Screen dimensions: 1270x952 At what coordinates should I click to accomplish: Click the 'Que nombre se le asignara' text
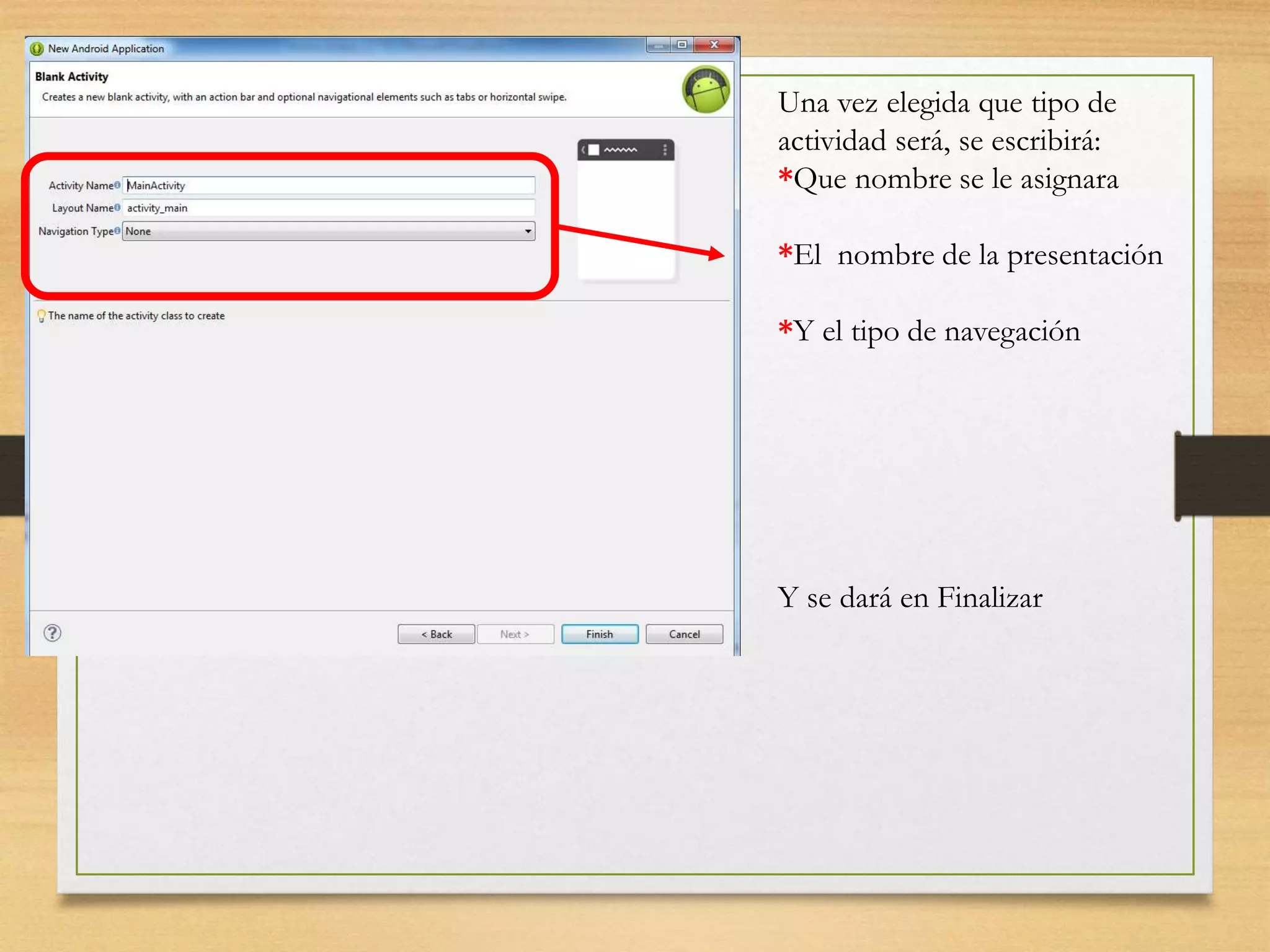click(x=956, y=180)
